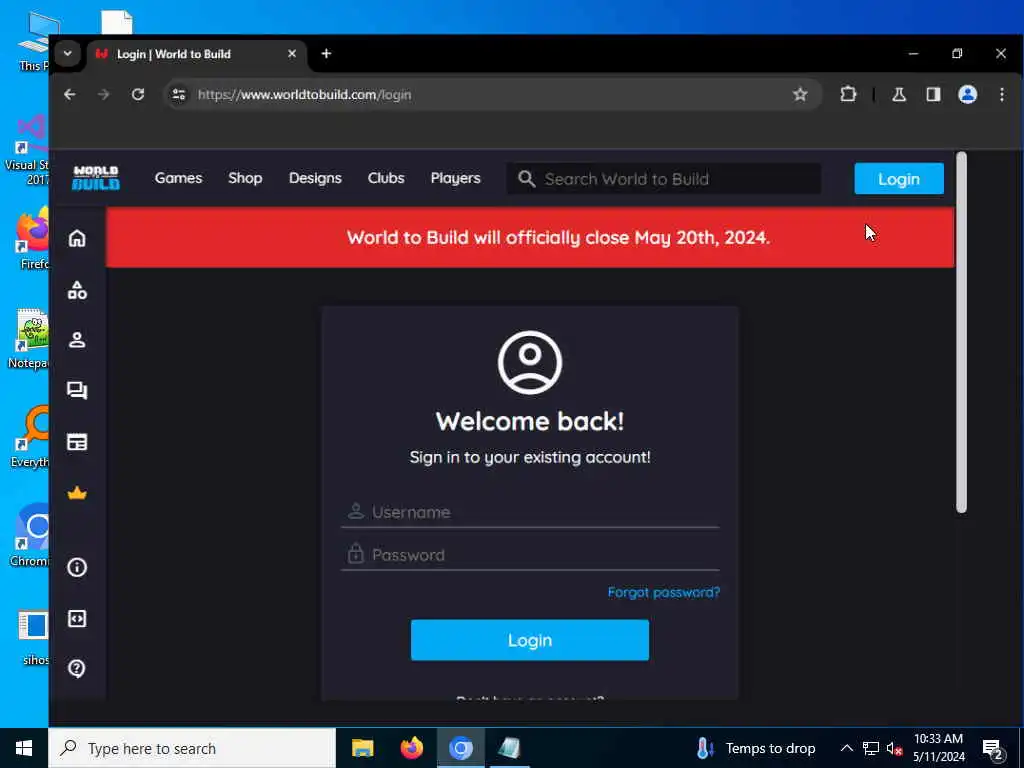This screenshot has width=1024, height=768.
Task: Select the Firefox desktop shortcut
Action: tap(33, 240)
